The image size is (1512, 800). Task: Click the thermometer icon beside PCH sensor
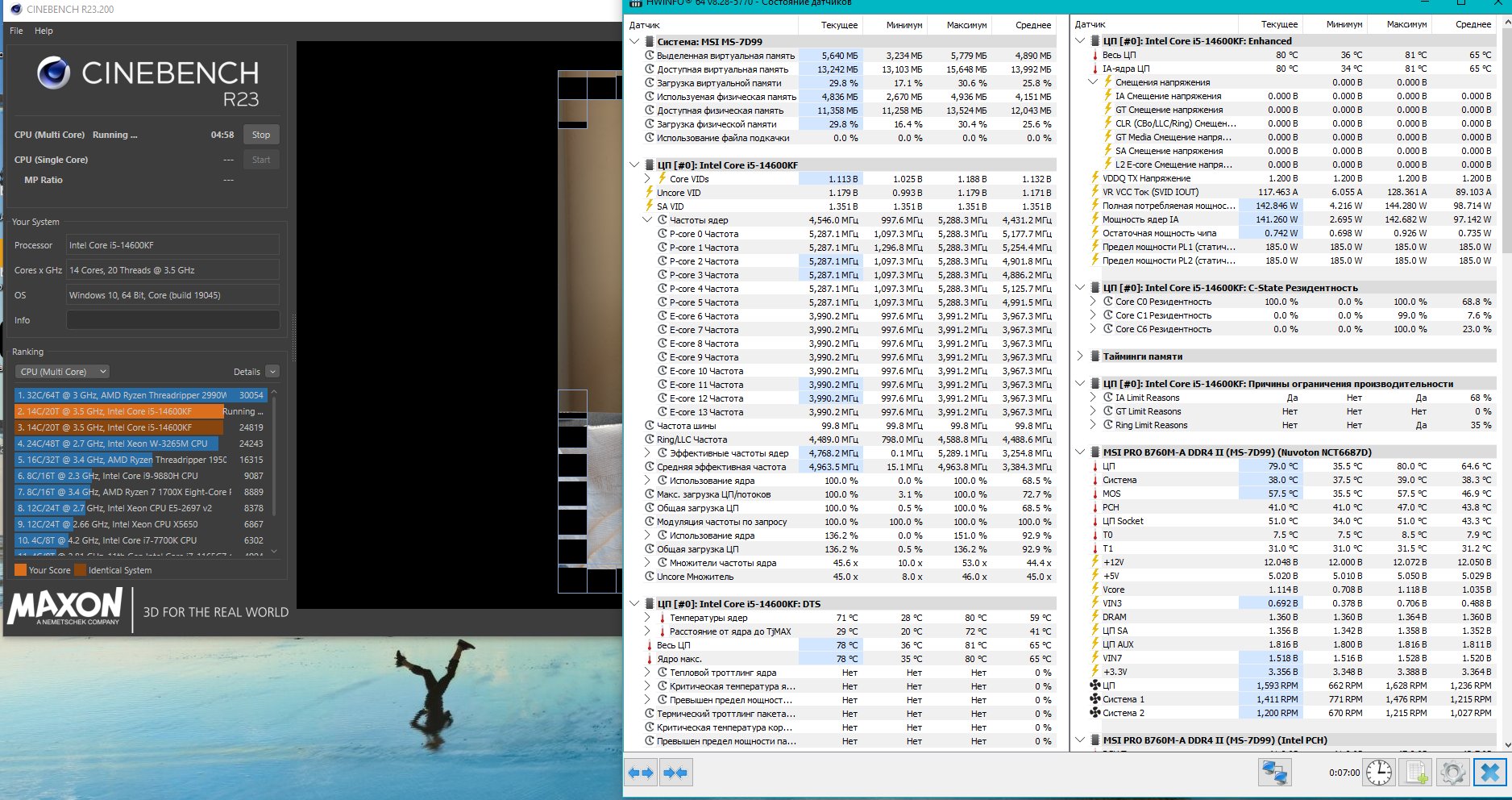(1095, 507)
